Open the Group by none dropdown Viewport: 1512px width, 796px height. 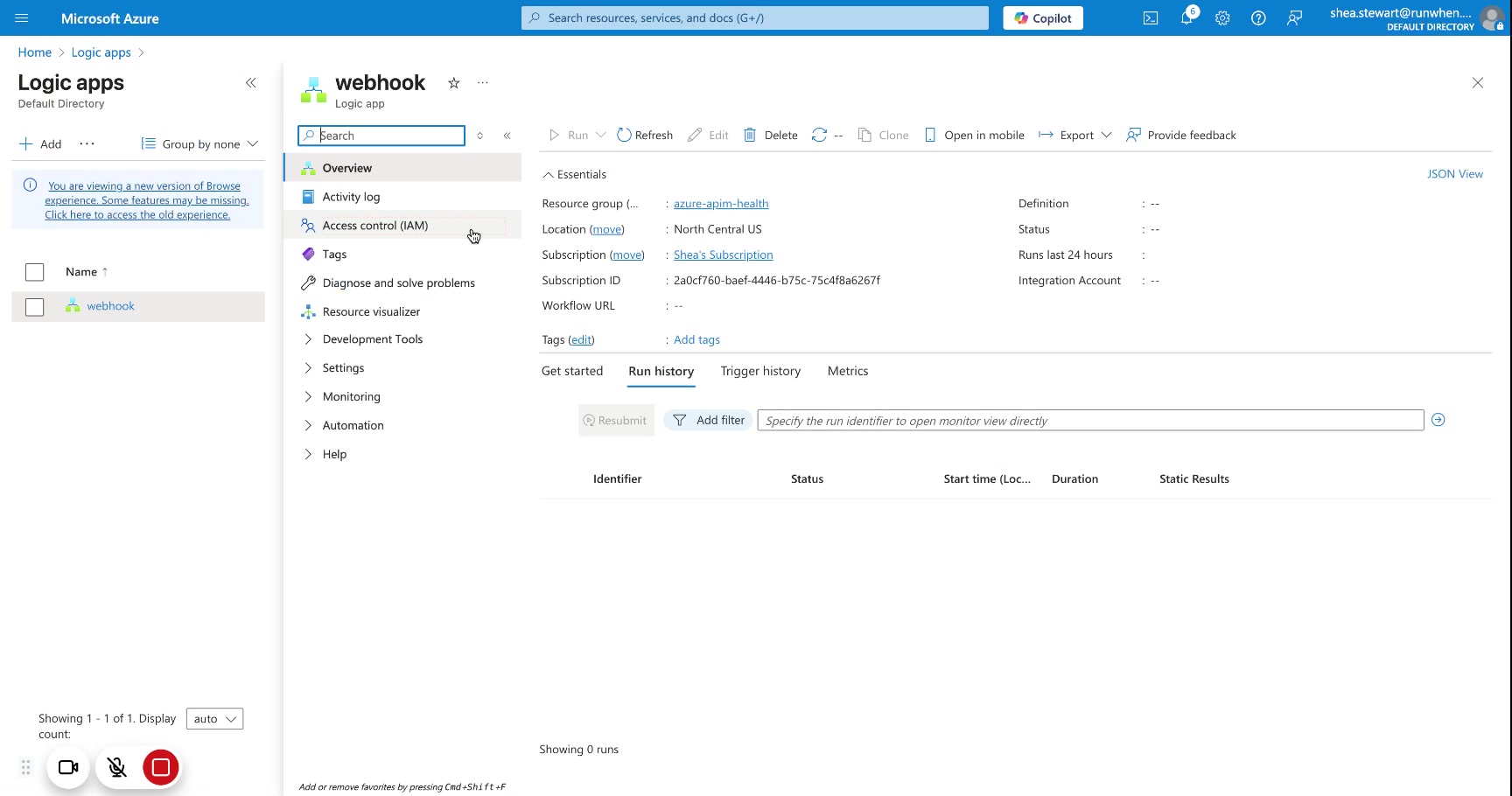(200, 144)
